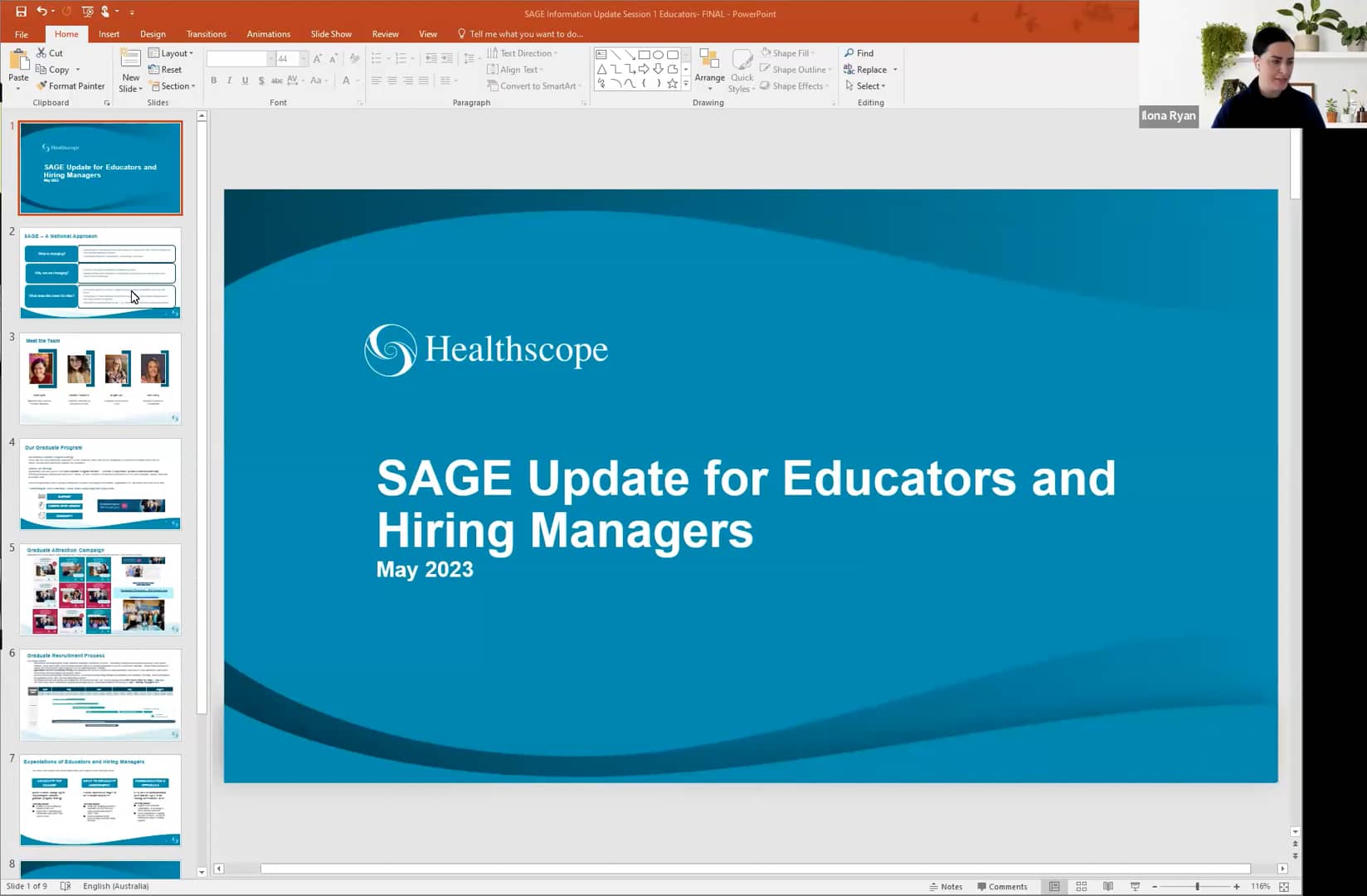Apply underline formatting
Viewport: 1367px width, 896px height.
tap(245, 80)
